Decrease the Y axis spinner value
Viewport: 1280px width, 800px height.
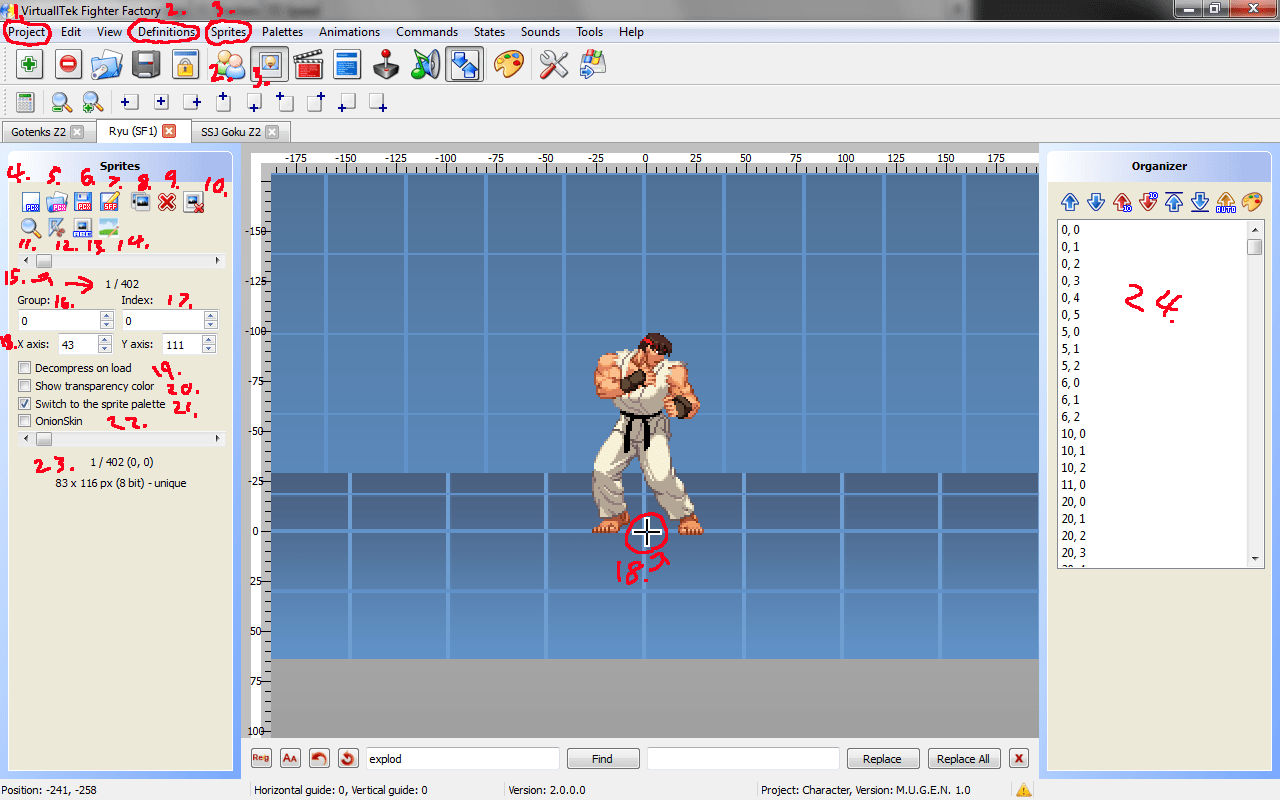(208, 349)
